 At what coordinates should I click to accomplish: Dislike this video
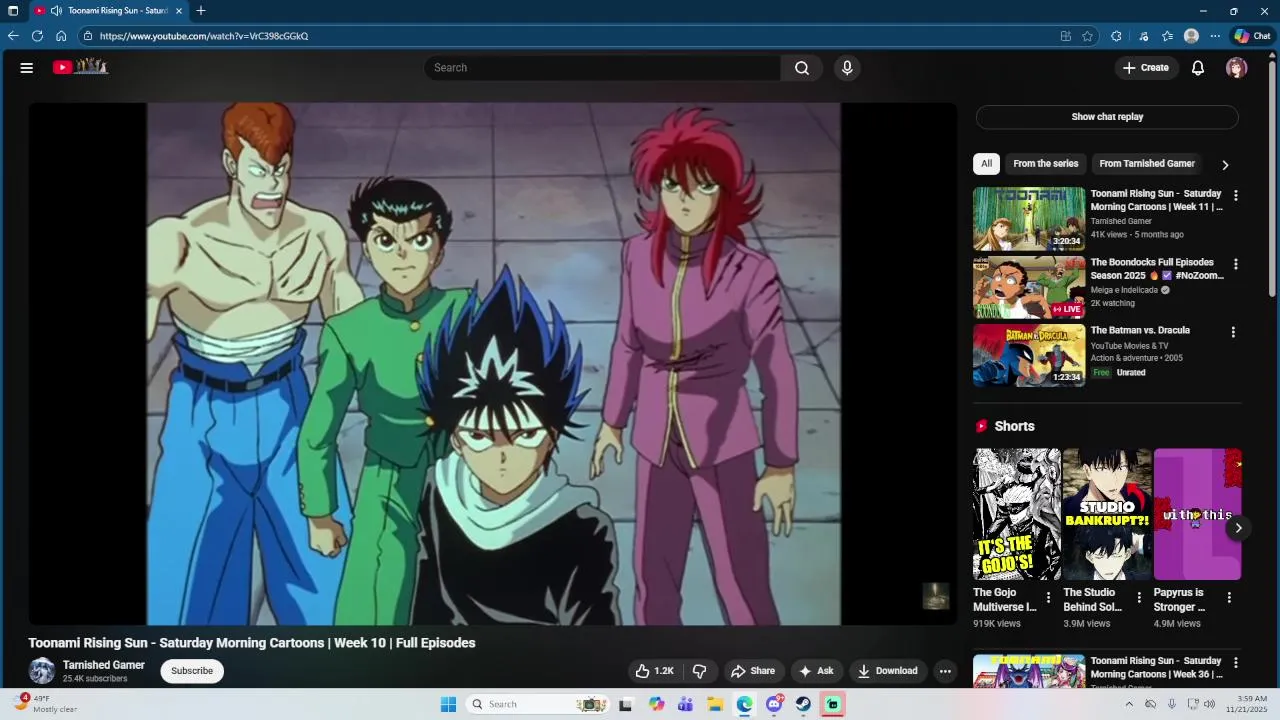tap(700, 671)
